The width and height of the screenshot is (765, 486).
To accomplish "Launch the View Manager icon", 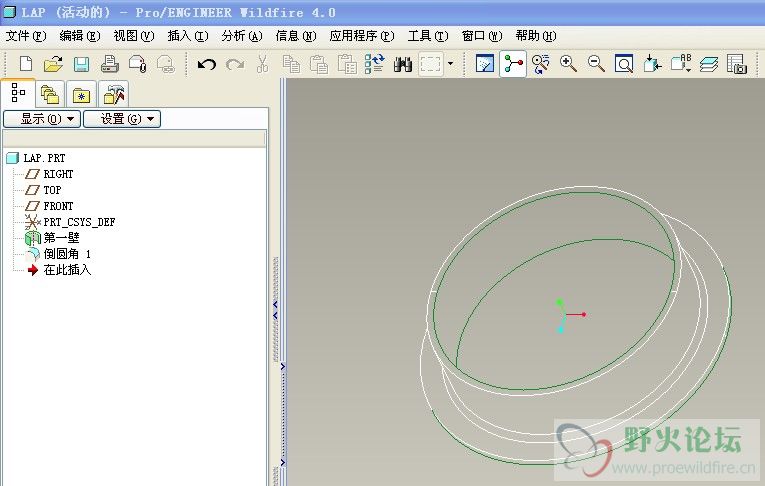I will [737, 64].
